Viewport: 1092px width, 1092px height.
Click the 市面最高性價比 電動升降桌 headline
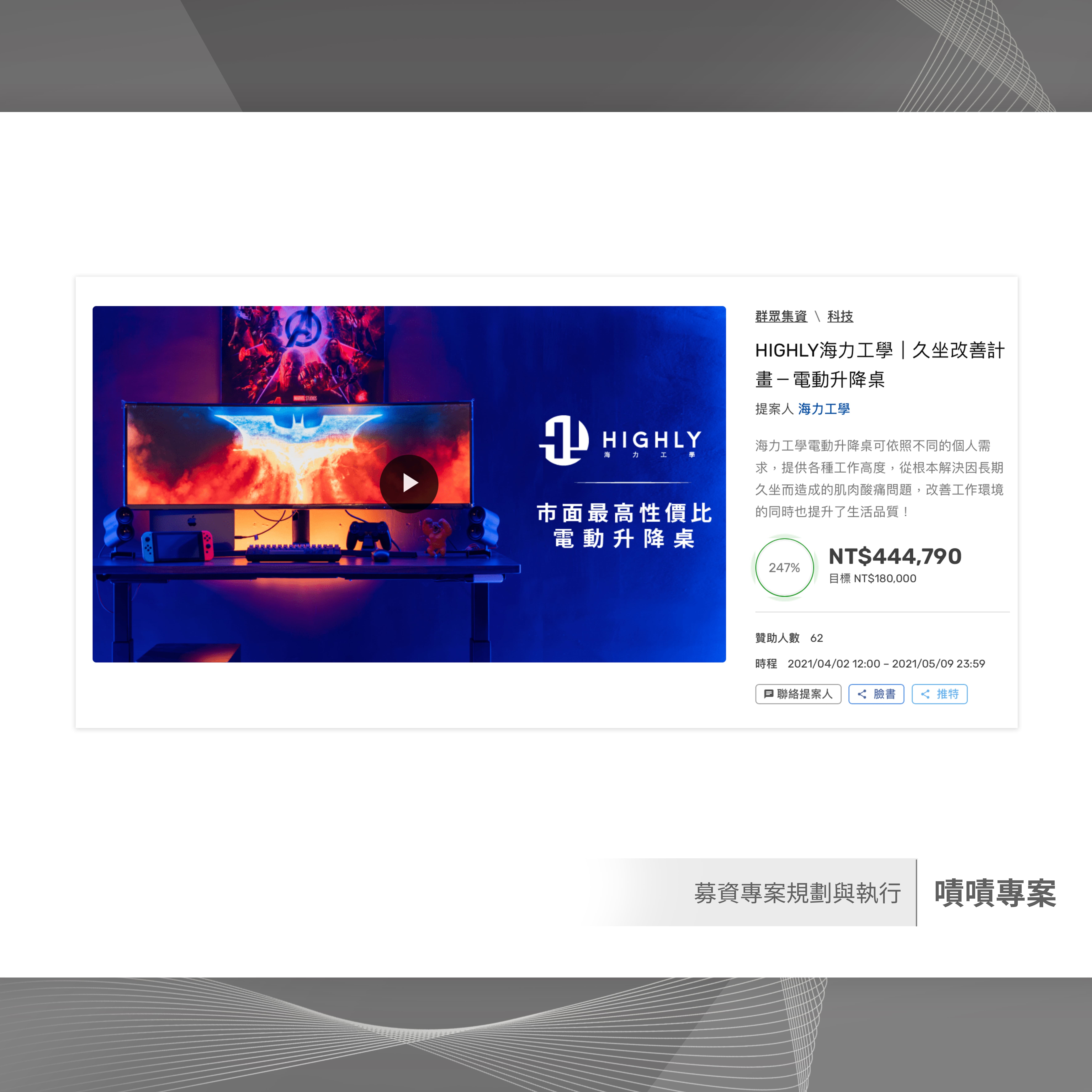tap(624, 526)
